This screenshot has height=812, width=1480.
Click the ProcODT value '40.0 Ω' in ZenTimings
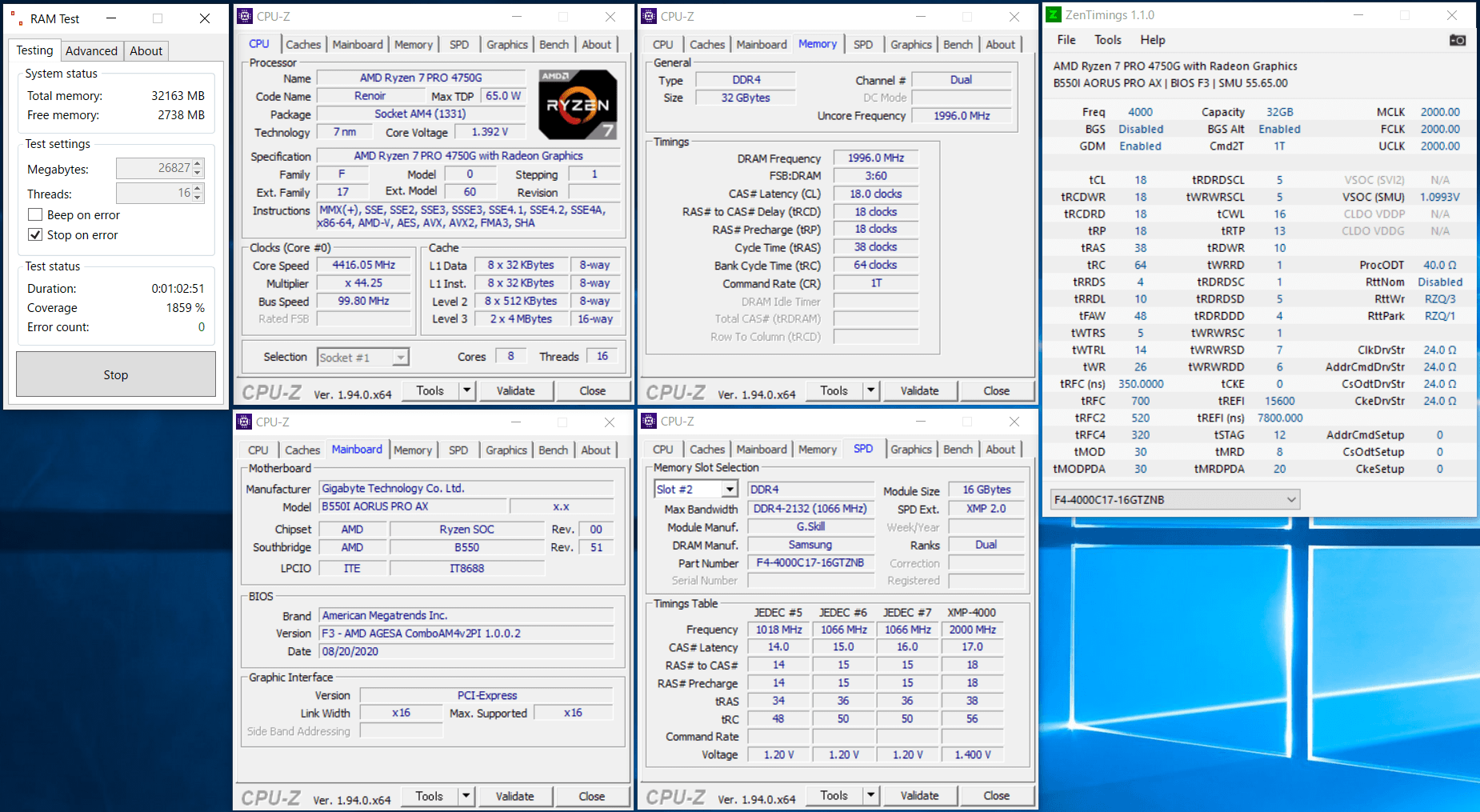tap(1440, 265)
